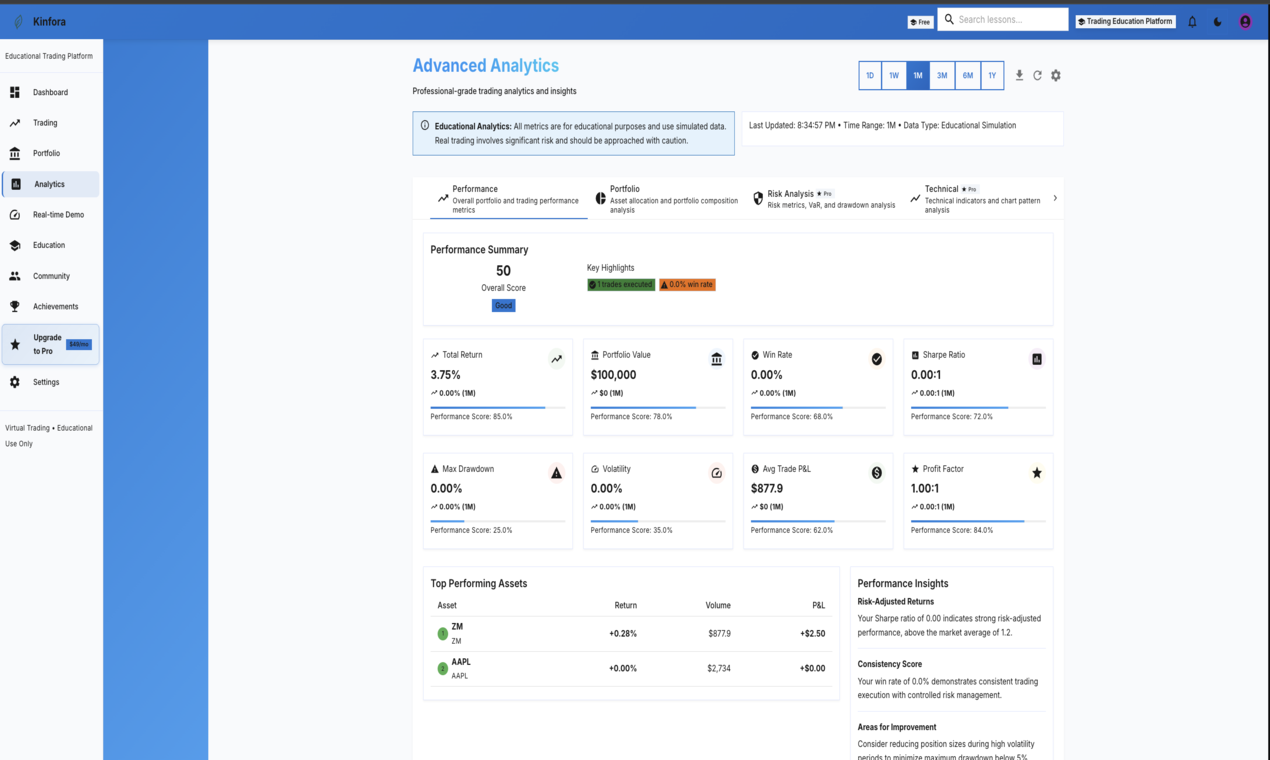Viewport: 1270px width, 760px height.
Task: Click the $2,734 volume value
Action: [x=719, y=668]
